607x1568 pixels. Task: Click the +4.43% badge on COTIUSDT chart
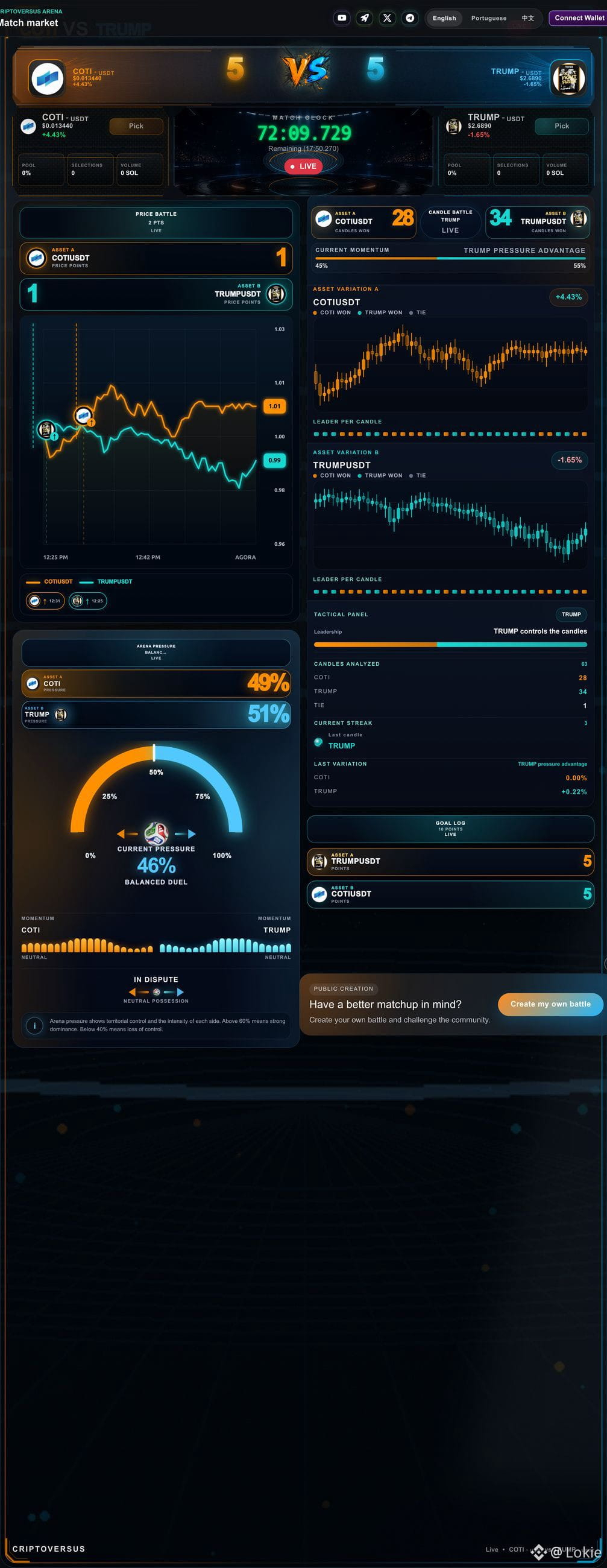pyautogui.click(x=568, y=297)
